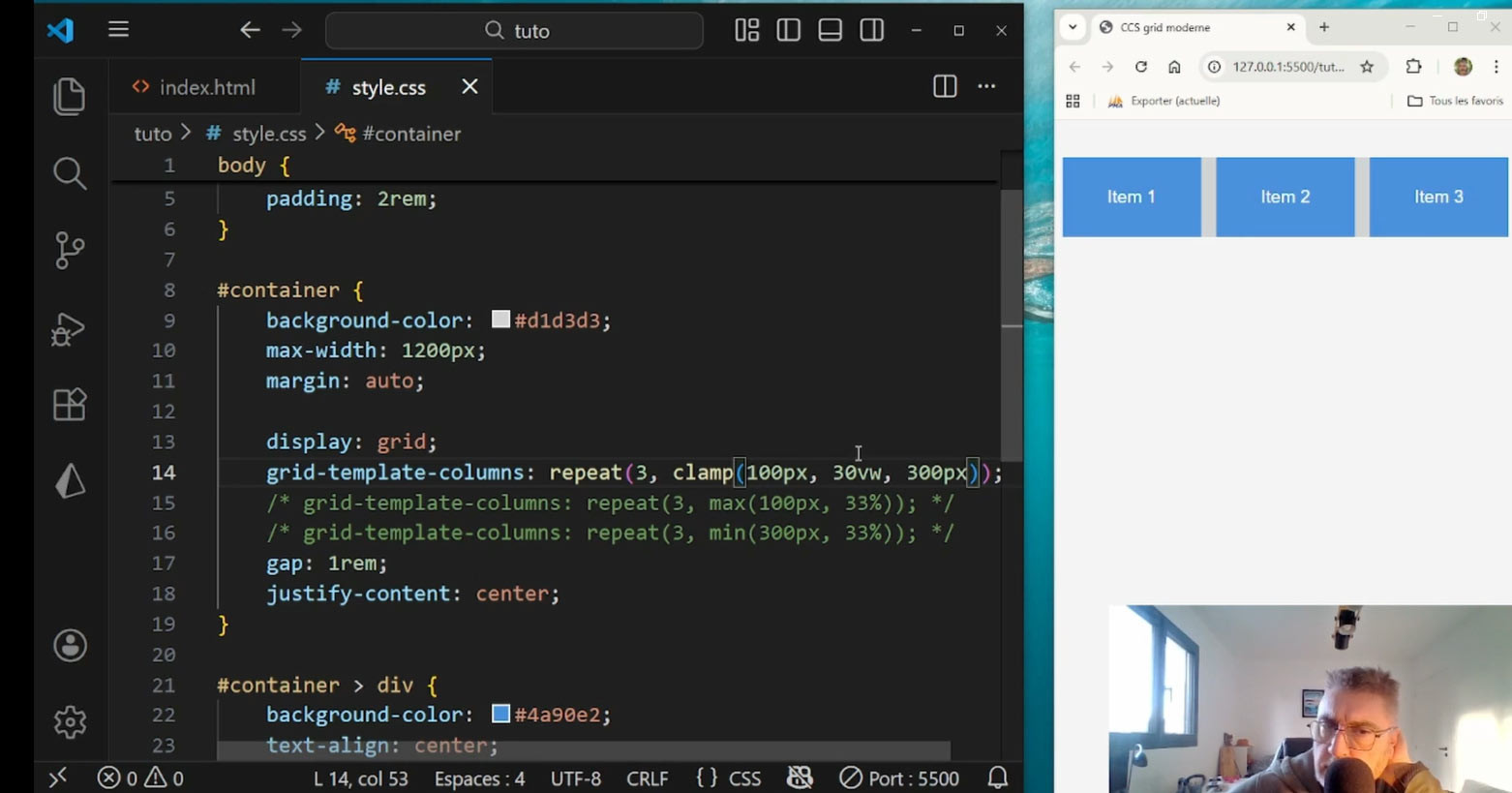Click the VS Code search box
The image size is (1512, 793).
point(514,31)
